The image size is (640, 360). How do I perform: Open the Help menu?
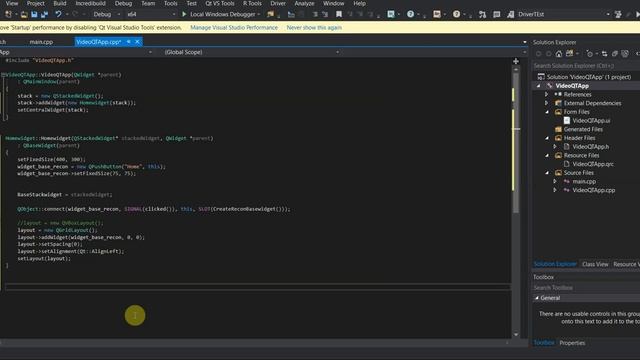[359, 3]
